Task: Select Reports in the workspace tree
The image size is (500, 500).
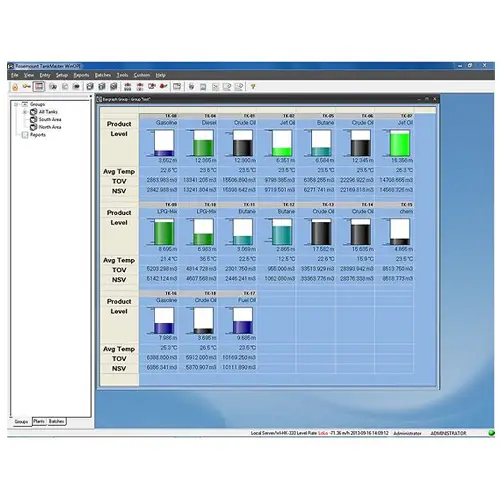Action: point(38,135)
